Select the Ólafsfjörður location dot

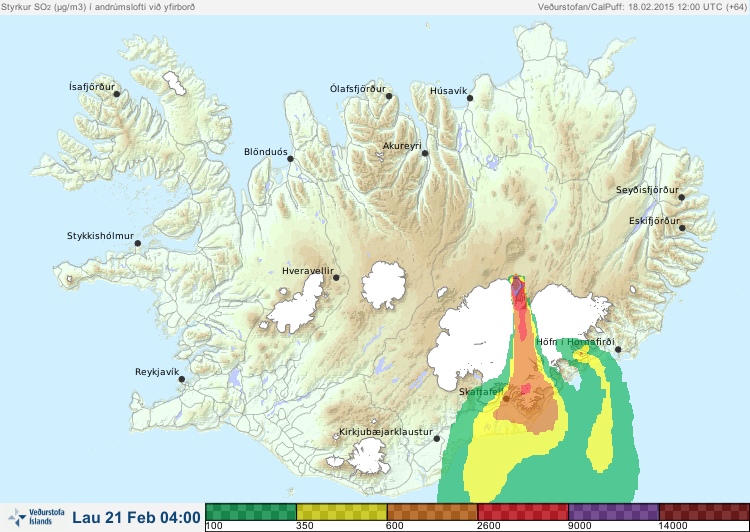tap(389, 96)
